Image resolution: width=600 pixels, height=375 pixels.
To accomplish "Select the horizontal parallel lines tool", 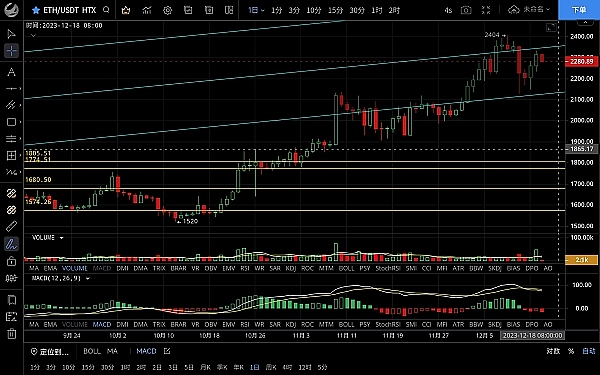I will (x=11, y=138).
